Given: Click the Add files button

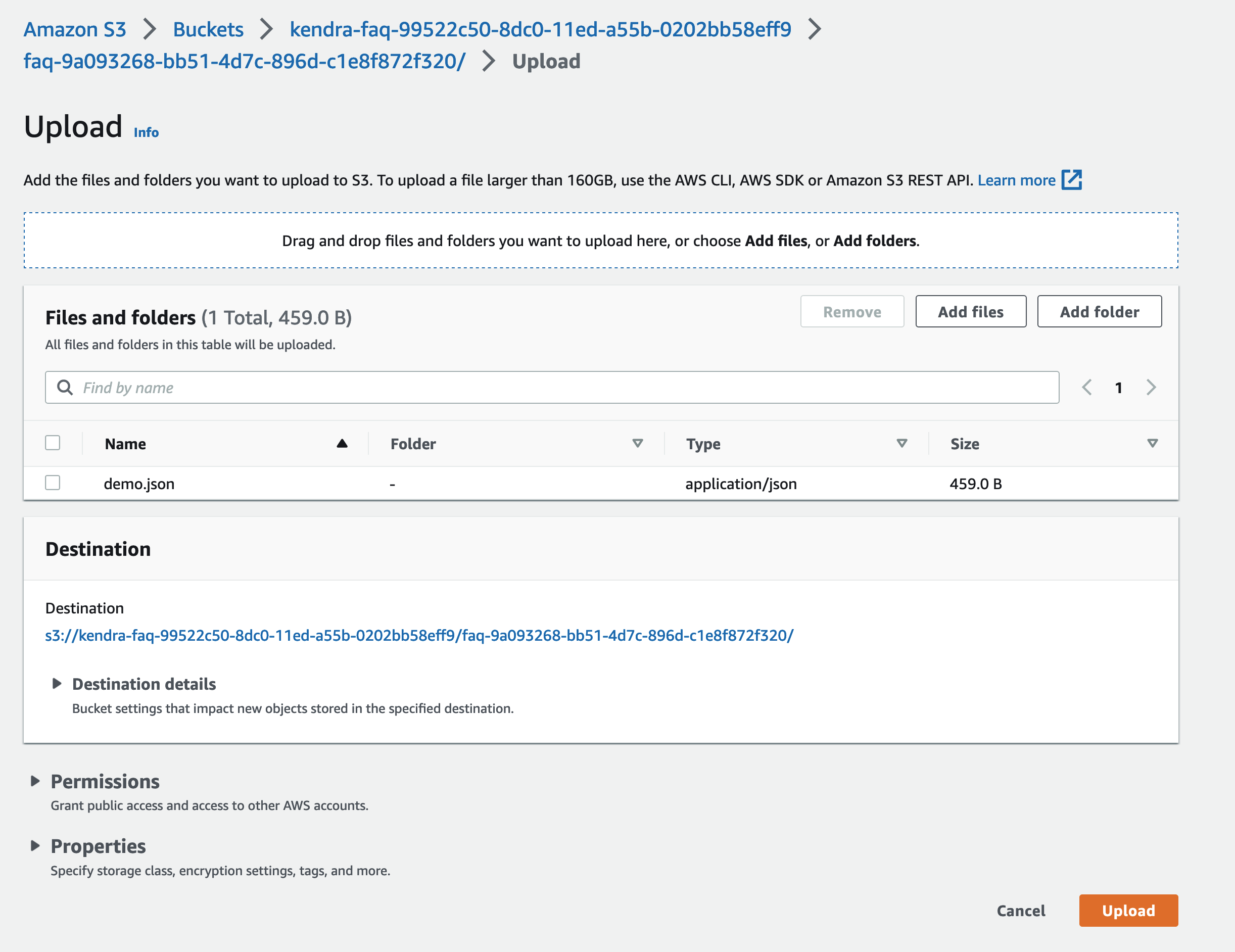Looking at the screenshot, I should click(x=970, y=311).
